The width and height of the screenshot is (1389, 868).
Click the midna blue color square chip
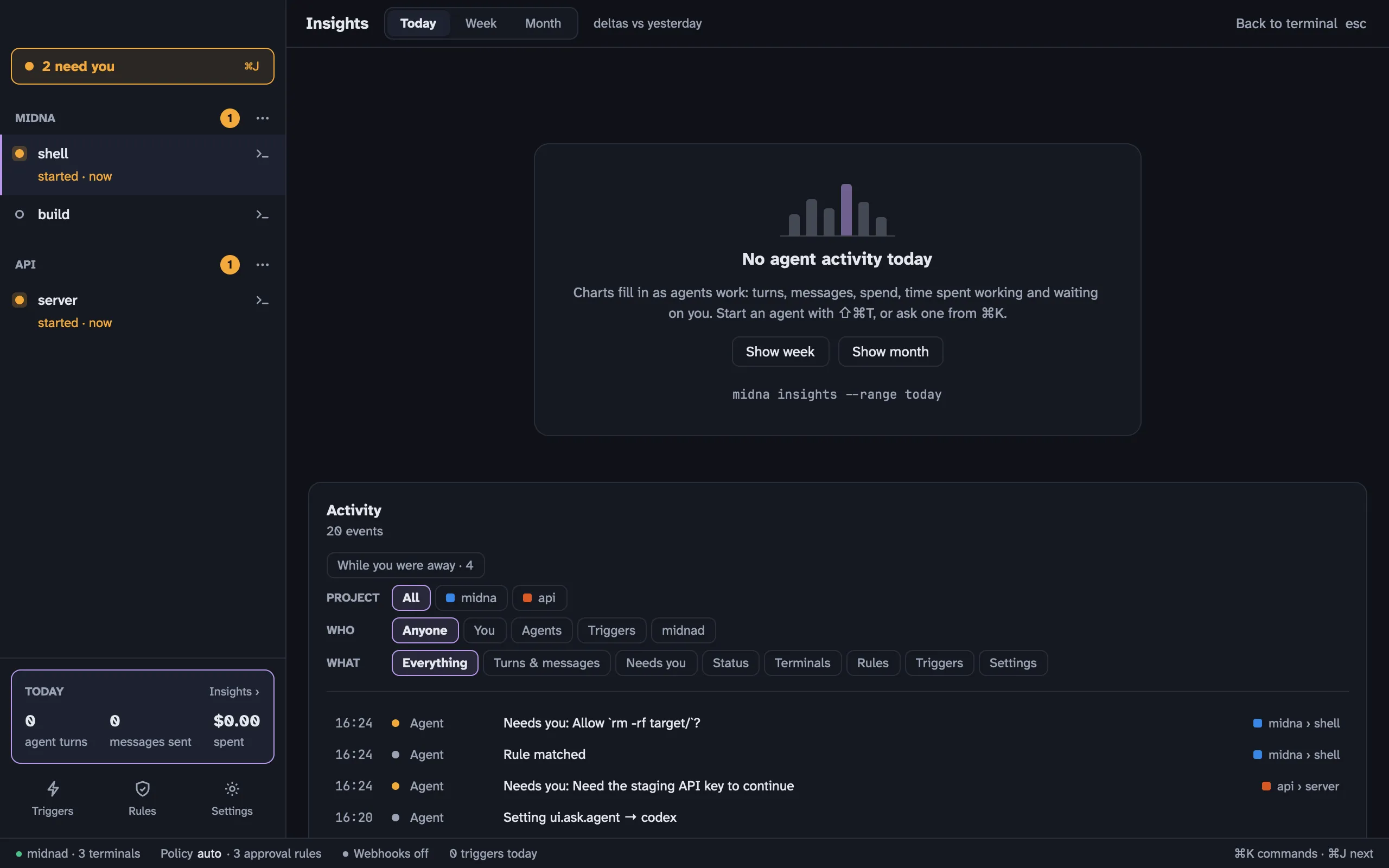tap(450, 598)
